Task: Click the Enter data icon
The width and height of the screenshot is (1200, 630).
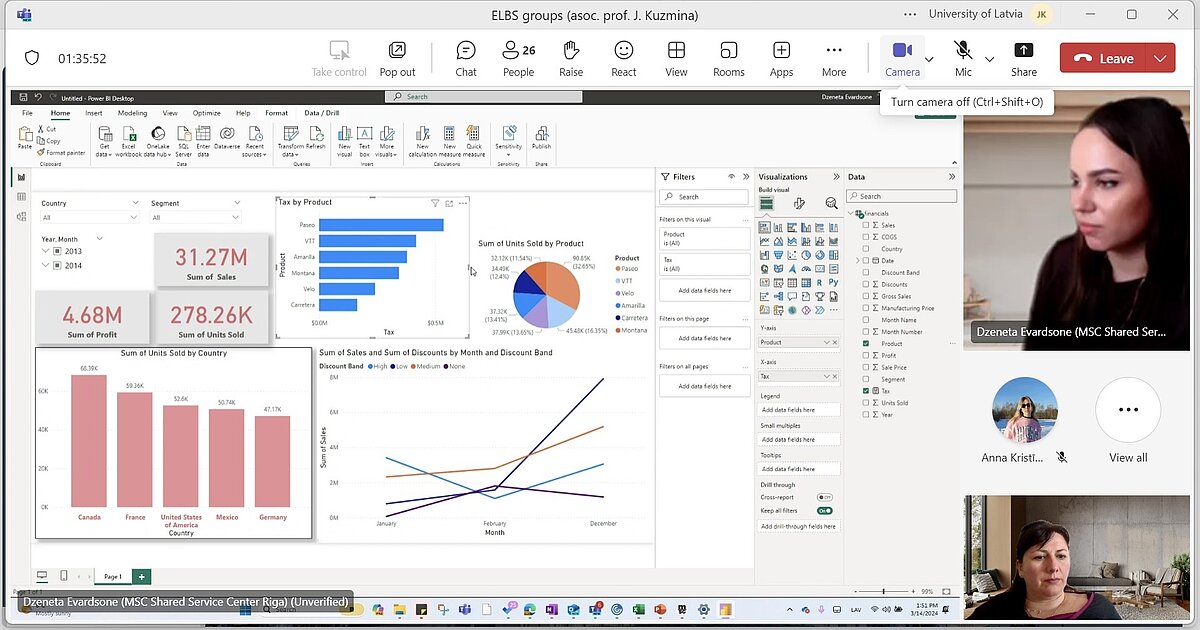Action: [204, 140]
